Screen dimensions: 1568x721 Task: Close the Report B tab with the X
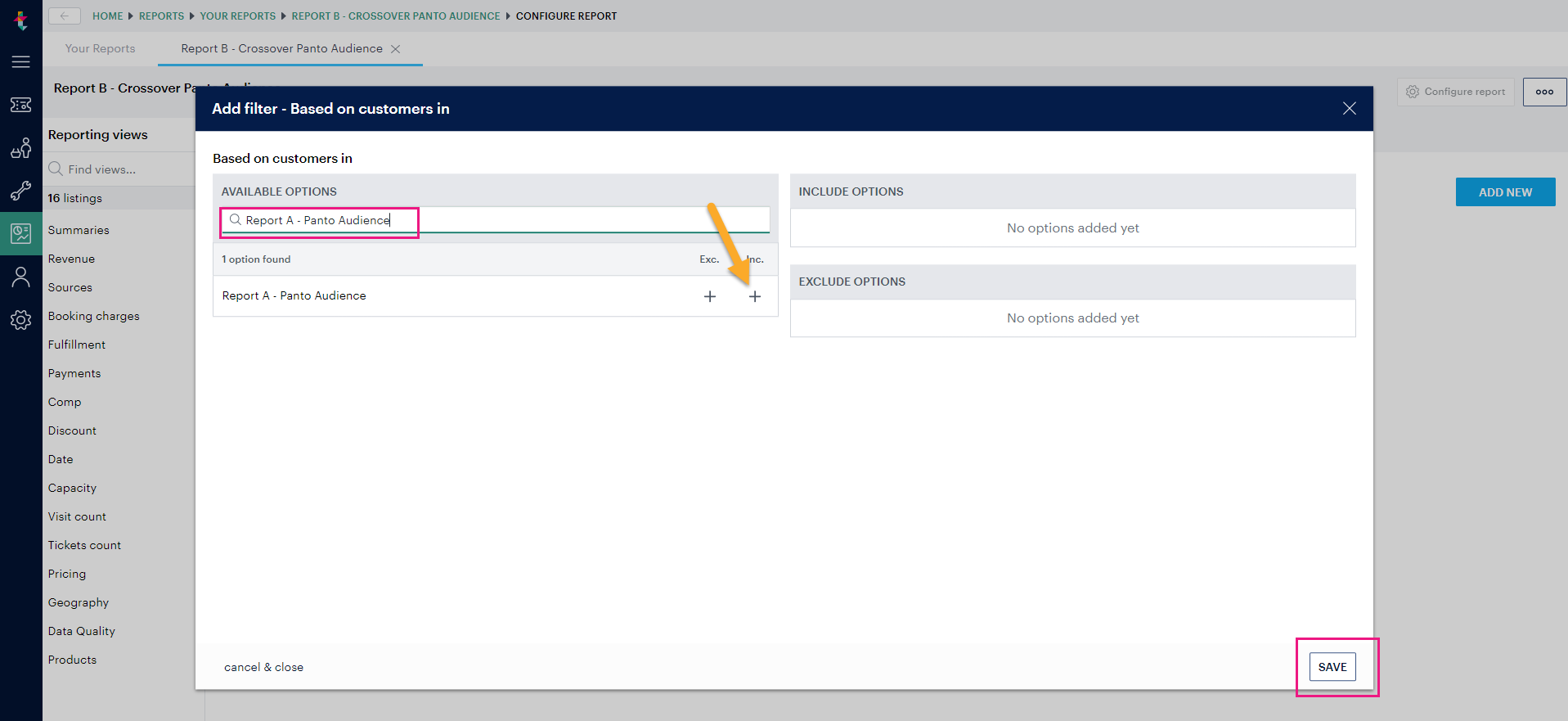coord(396,49)
